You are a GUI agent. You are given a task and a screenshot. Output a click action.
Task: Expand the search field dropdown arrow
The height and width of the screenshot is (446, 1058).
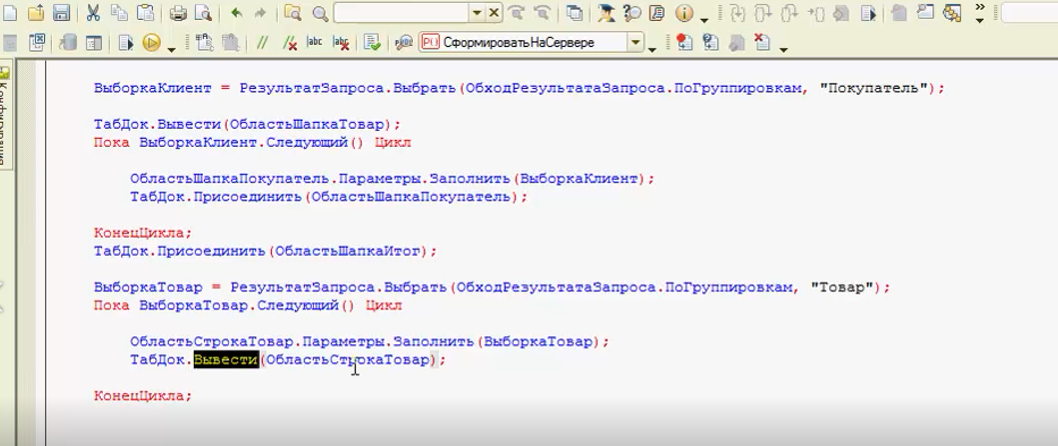click(x=476, y=14)
